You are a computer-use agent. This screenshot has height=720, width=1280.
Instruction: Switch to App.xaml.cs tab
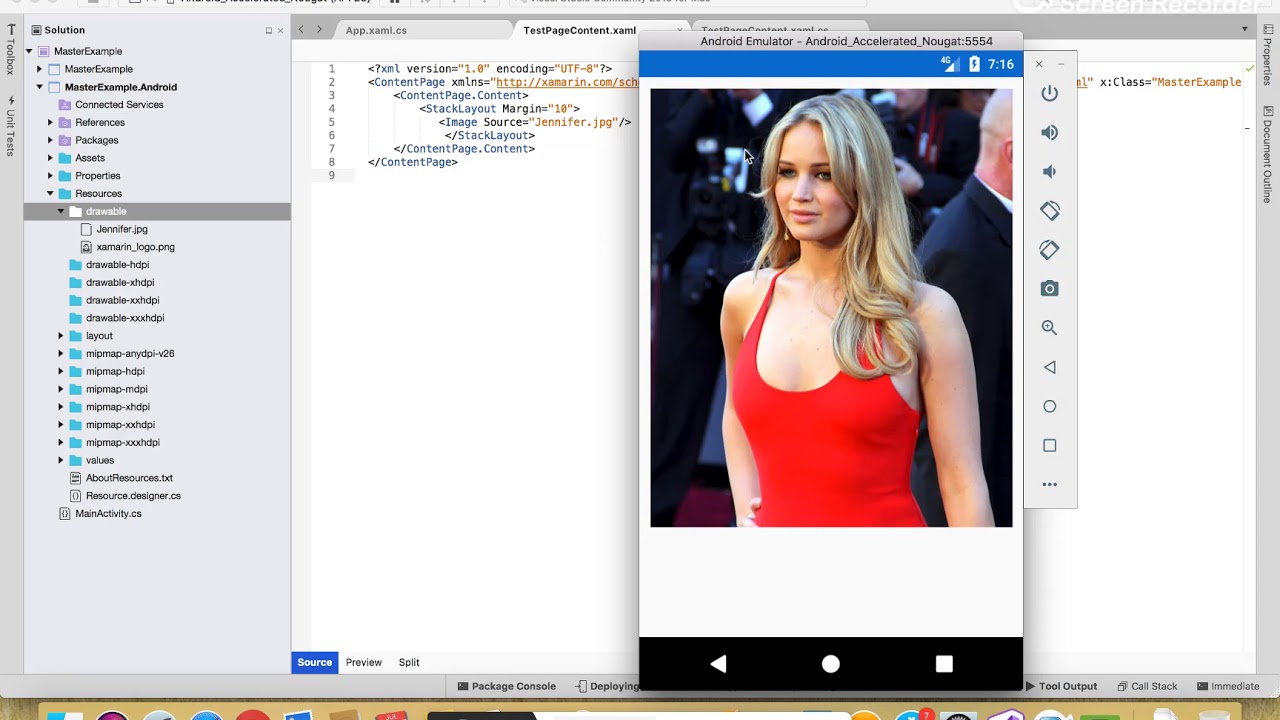[376, 30]
